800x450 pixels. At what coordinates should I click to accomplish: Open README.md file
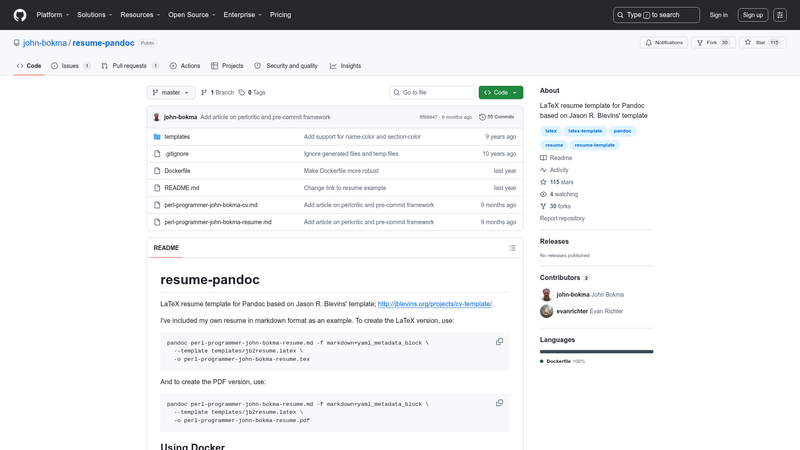182,188
